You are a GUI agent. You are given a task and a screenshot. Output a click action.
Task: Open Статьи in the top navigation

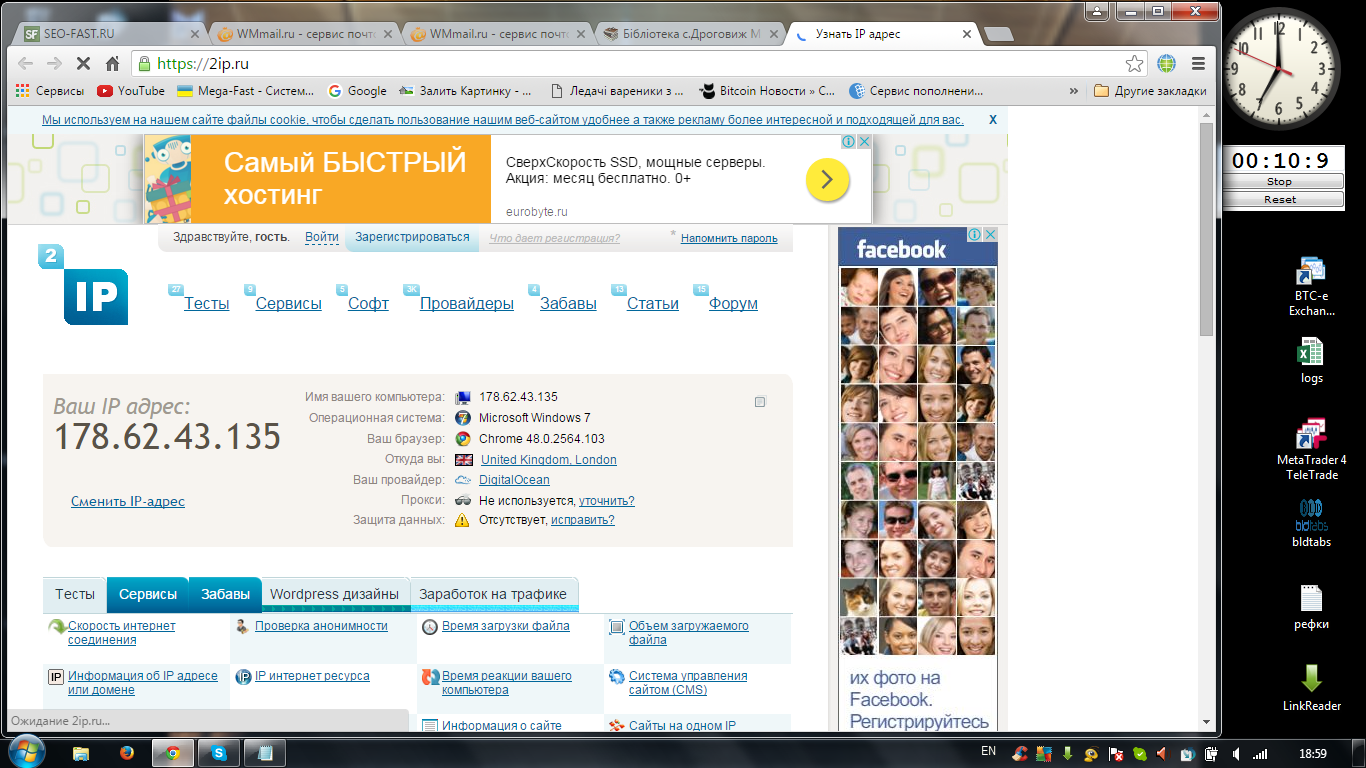653,304
